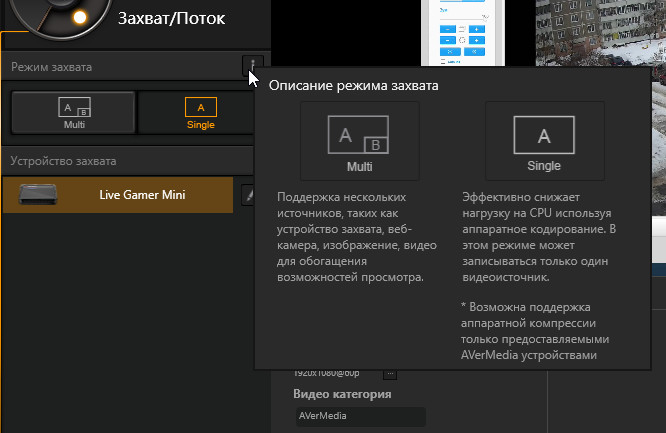The image size is (666, 433).
Task: Open the ellipsis button beside 1920x1080@60p
Action: pyautogui.click(x=390, y=374)
